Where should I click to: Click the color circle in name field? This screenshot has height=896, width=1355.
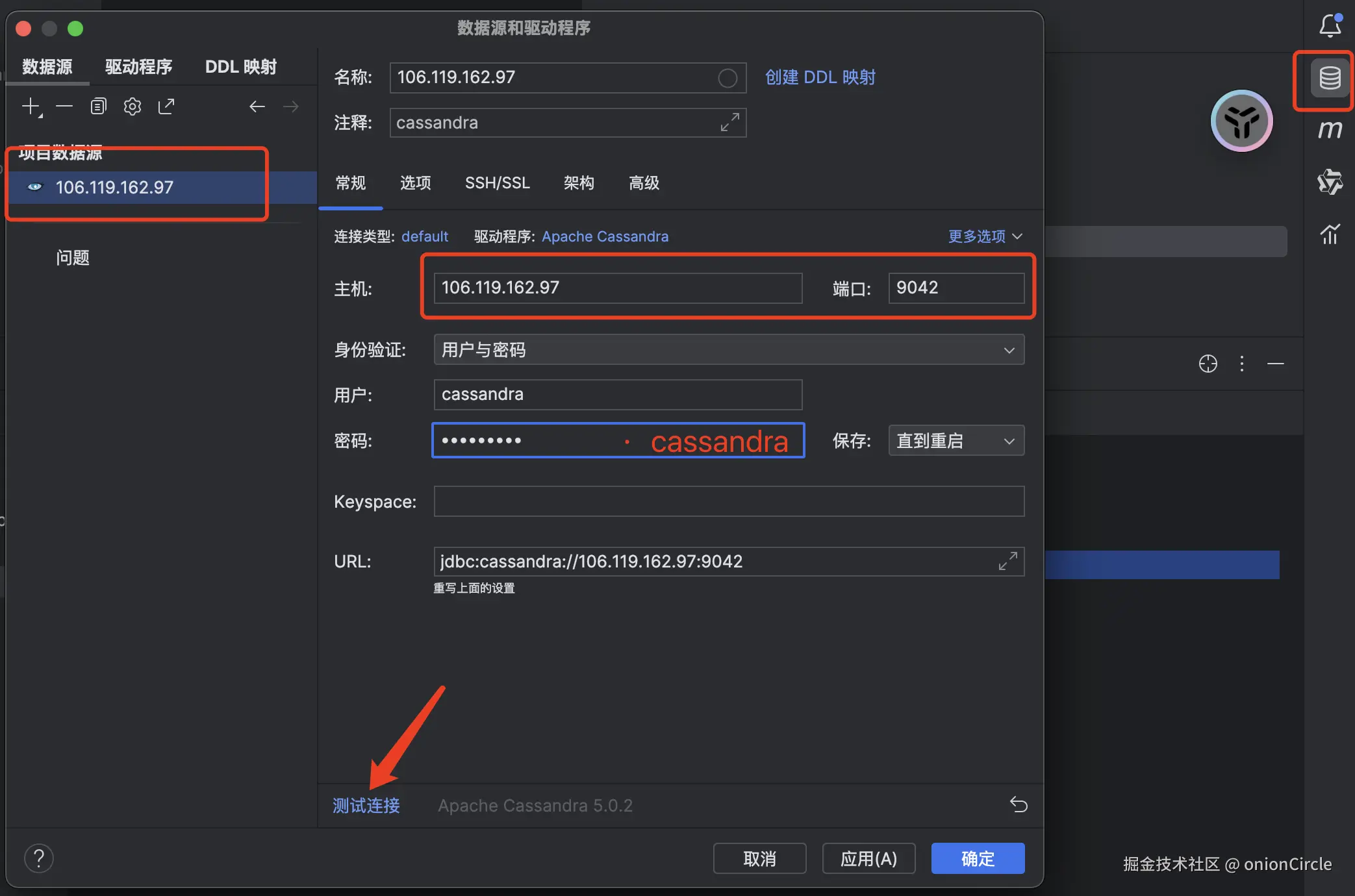[728, 78]
